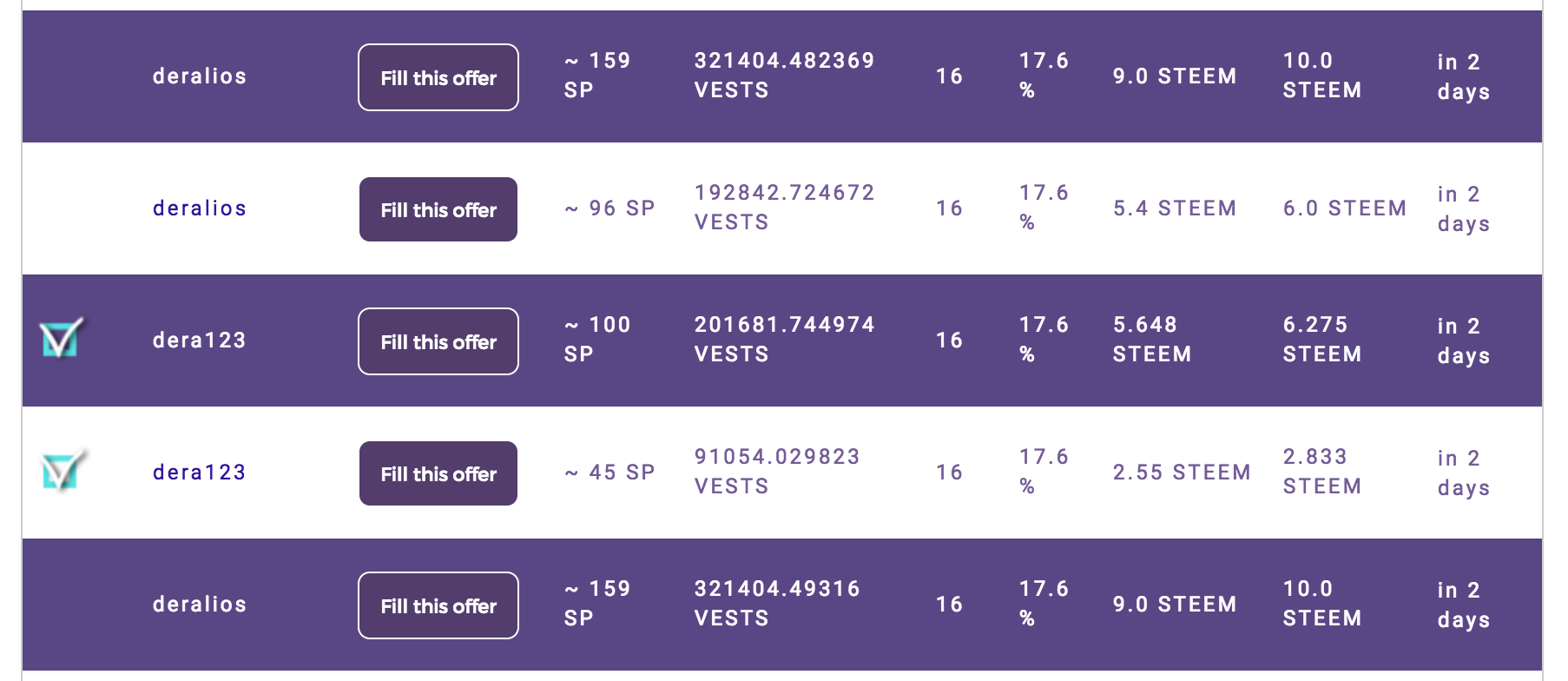The height and width of the screenshot is (681, 1568).
Task: Open dera123 profile in the 45 SP row
Action: pos(200,473)
